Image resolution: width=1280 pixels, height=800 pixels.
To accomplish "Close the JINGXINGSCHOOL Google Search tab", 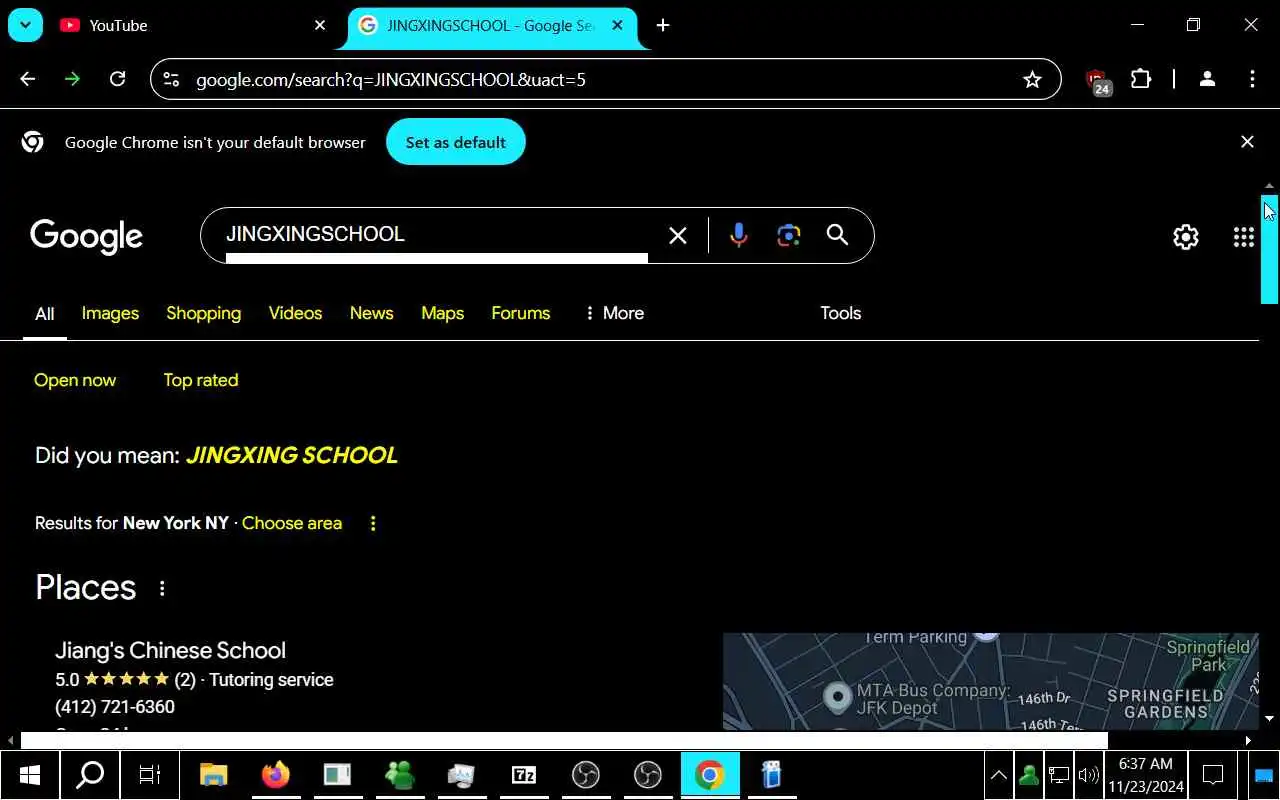I will pos(618,25).
